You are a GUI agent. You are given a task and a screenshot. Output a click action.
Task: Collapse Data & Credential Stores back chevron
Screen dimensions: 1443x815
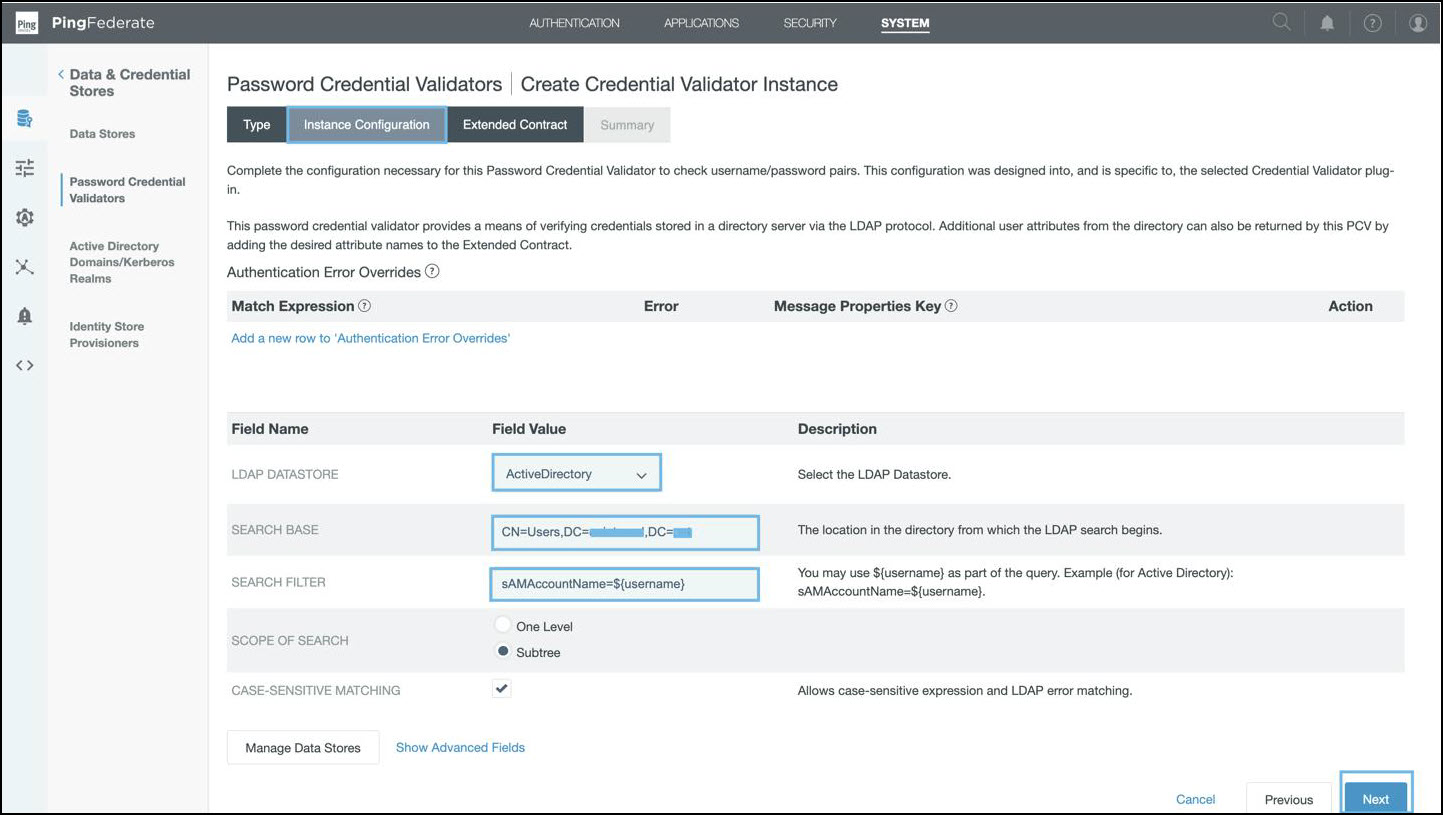tap(61, 75)
